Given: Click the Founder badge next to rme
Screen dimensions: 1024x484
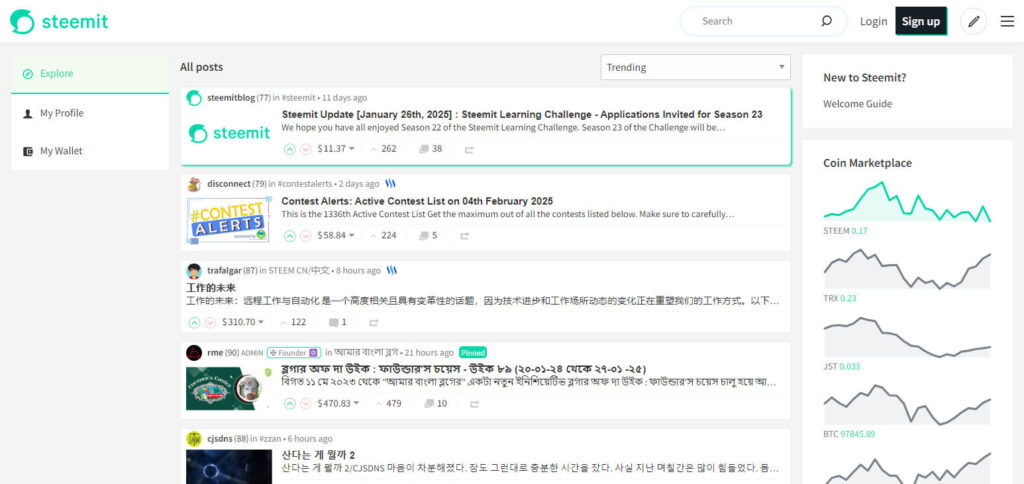Looking at the screenshot, I should [293, 353].
